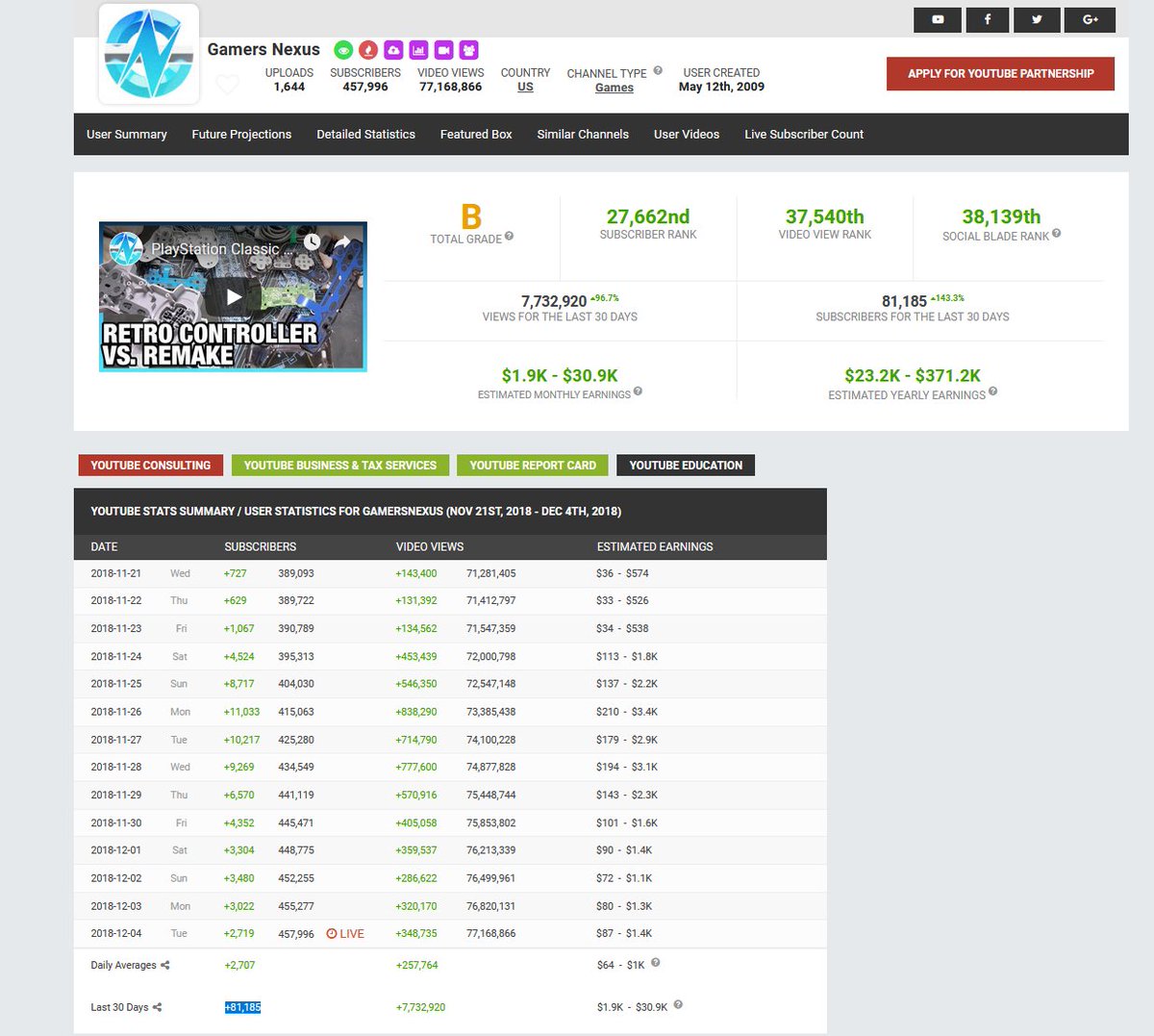
Task: Open Social Blade Rank help icon
Action: pos(1056,233)
